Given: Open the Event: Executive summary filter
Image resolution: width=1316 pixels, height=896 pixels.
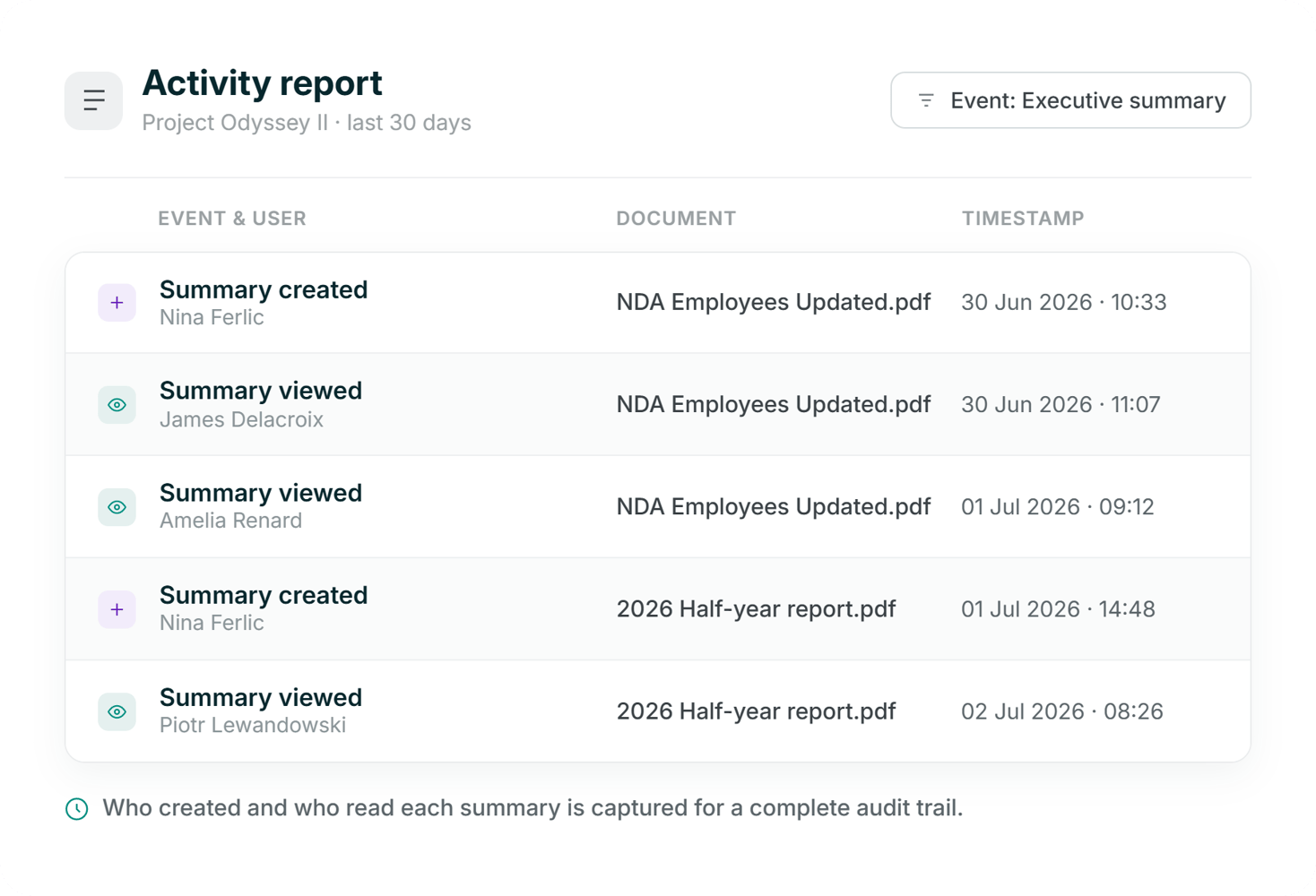Looking at the screenshot, I should pyautogui.click(x=1070, y=100).
